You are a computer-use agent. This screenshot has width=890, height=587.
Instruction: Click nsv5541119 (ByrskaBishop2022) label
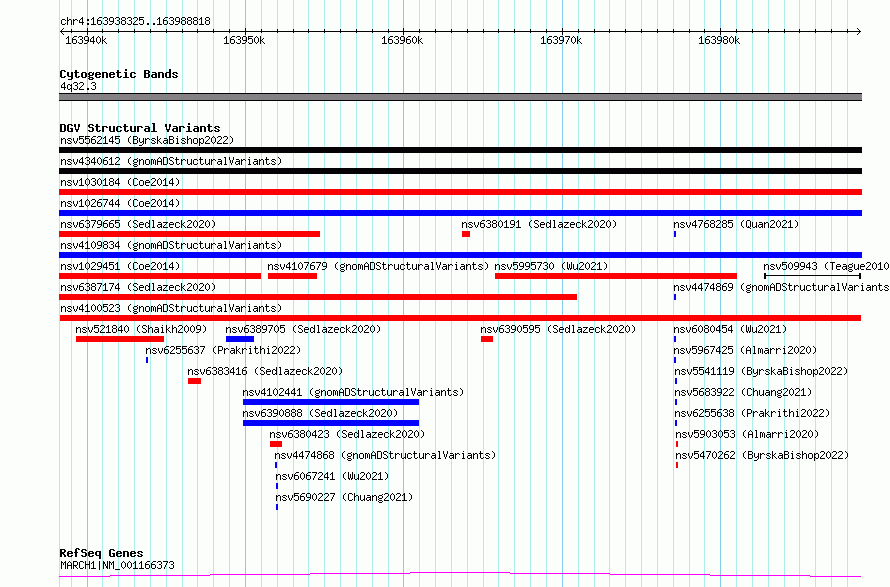tap(761, 371)
